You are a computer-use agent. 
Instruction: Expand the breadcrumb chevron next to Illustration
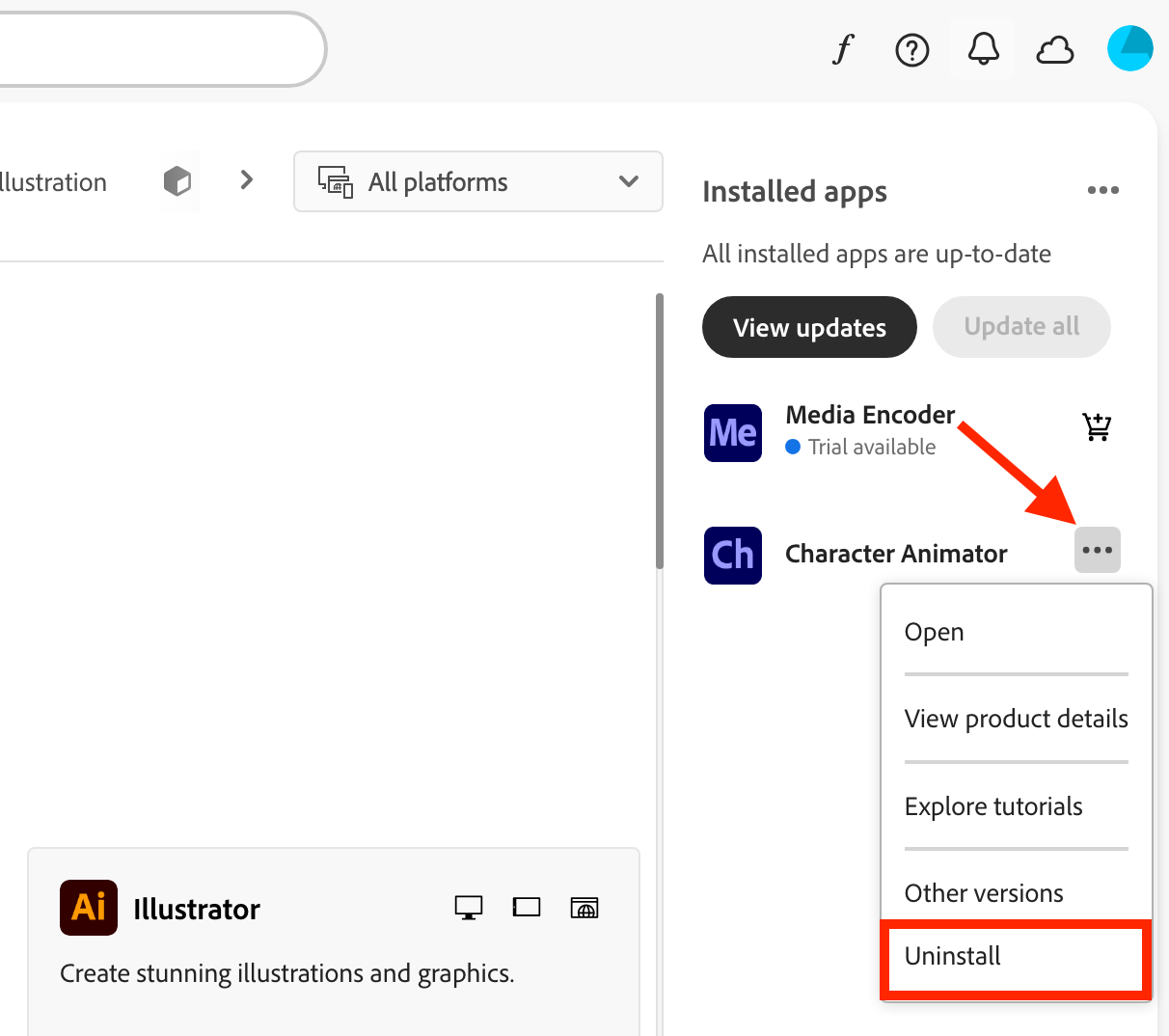[x=246, y=179]
